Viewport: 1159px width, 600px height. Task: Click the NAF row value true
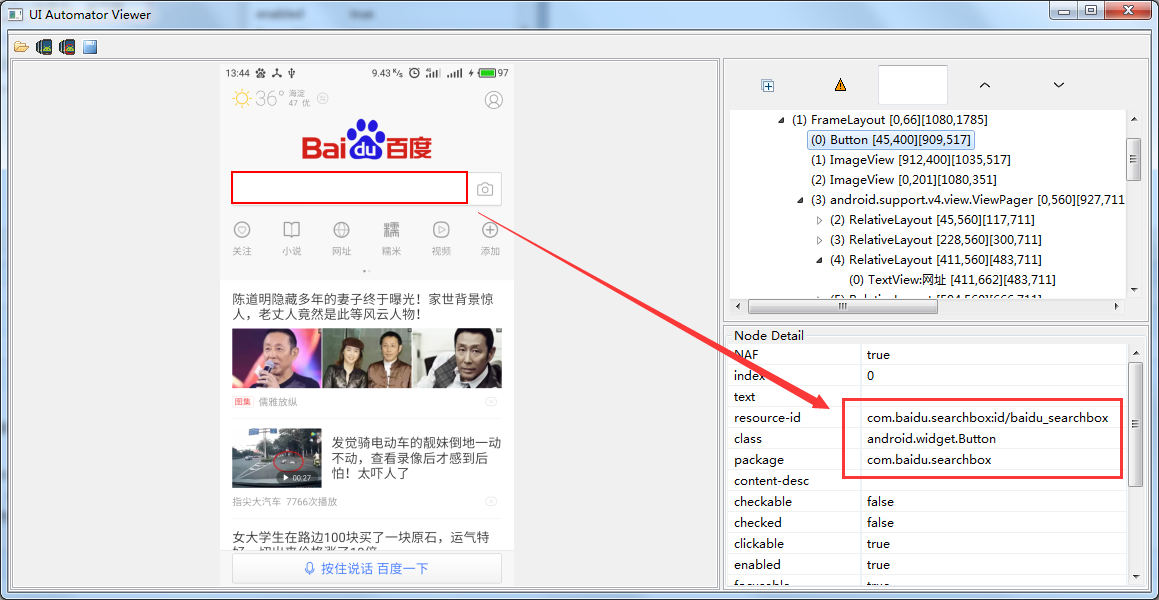pyautogui.click(x=878, y=355)
